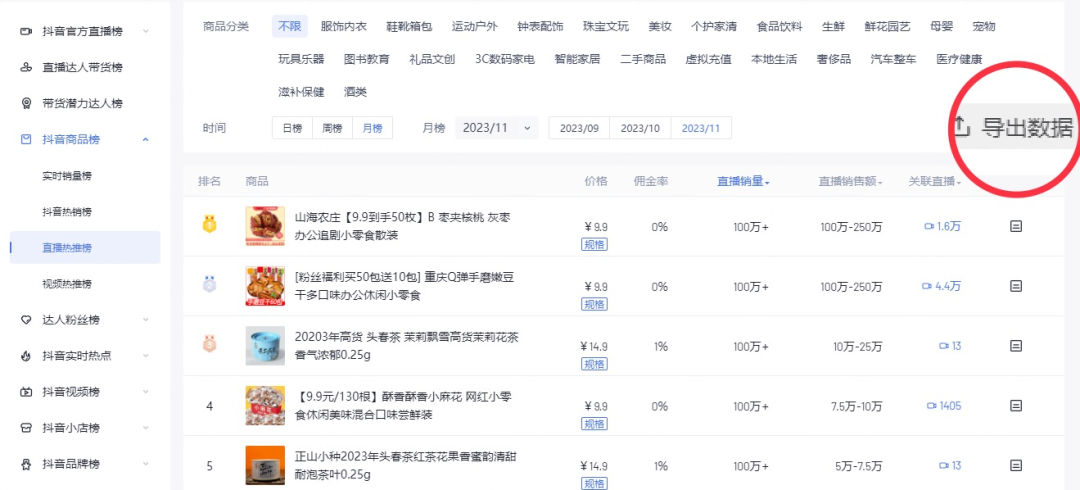Sort by 直播销量 column header
Screen dimensions: 1080x490
click(743, 181)
